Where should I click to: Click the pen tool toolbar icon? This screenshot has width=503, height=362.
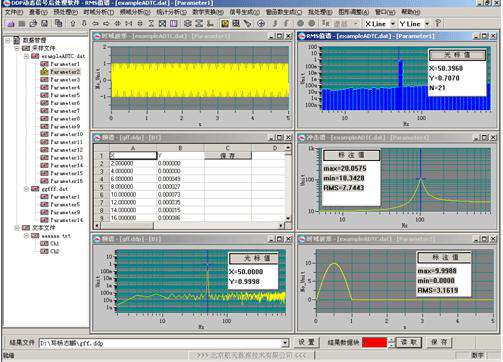click(247, 24)
